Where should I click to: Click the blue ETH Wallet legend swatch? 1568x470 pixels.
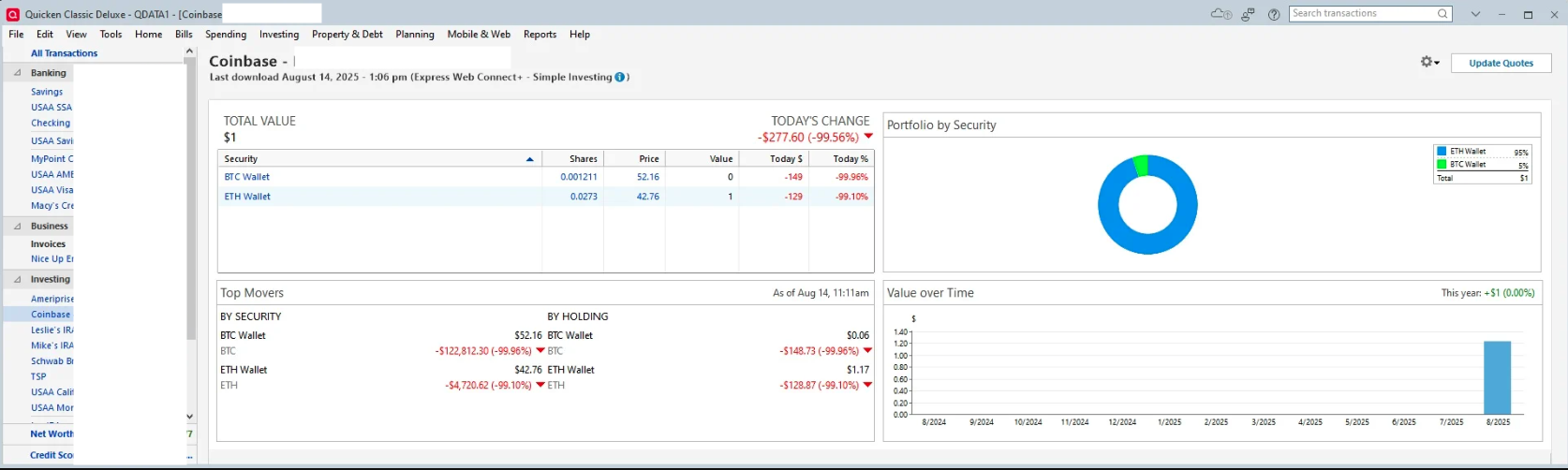[1442, 151]
